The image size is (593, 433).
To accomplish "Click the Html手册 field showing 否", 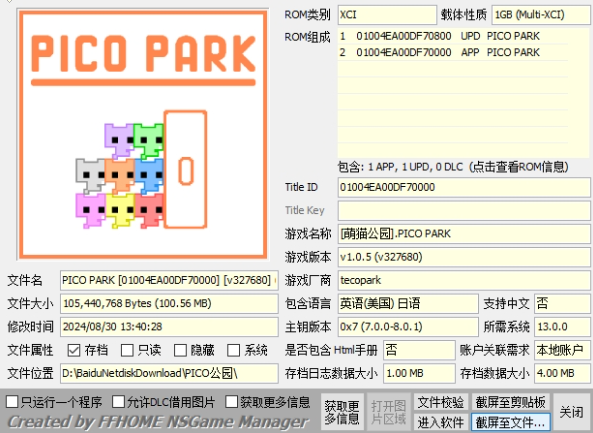I will pos(419,350).
